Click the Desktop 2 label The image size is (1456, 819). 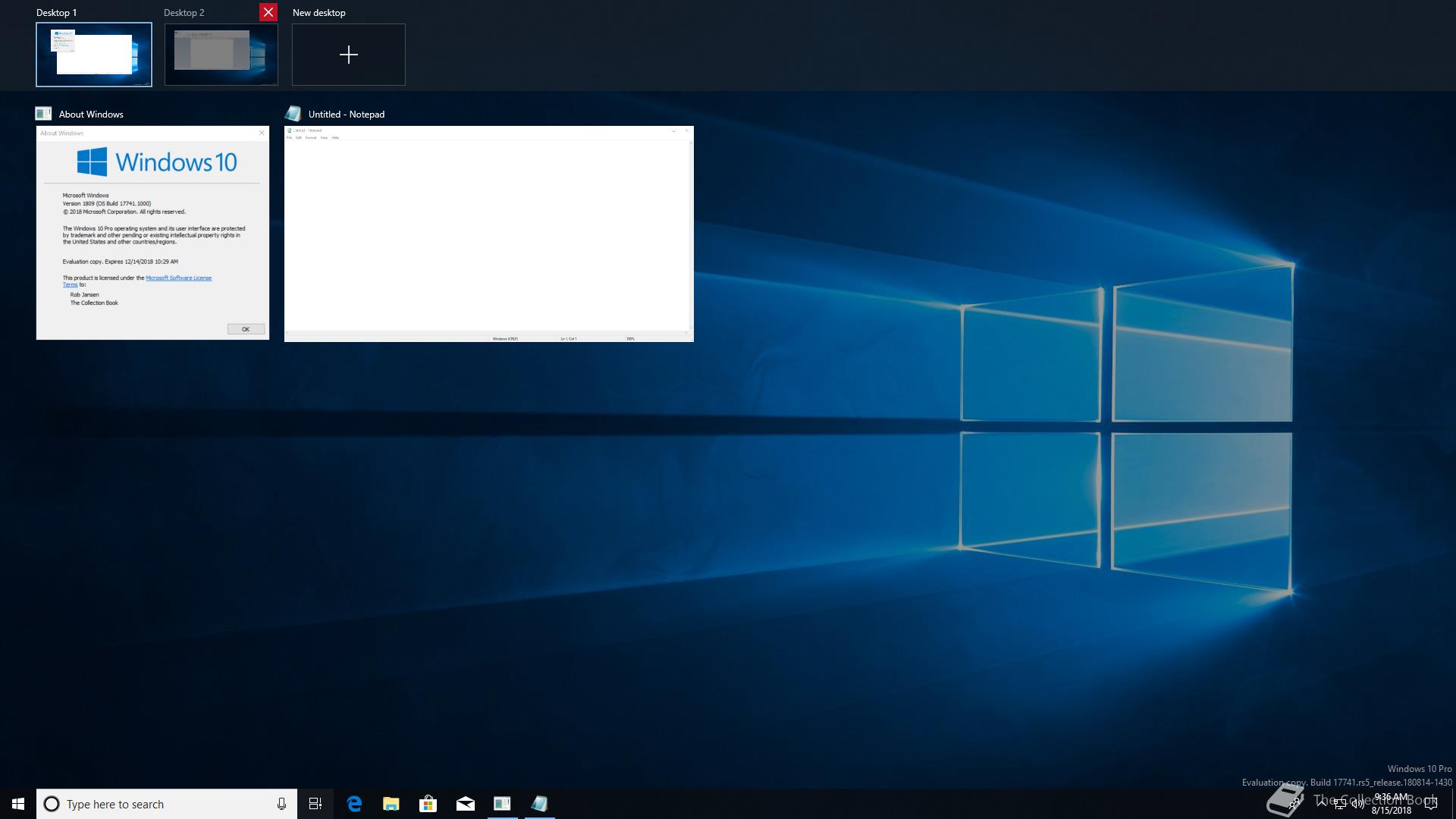(x=184, y=13)
